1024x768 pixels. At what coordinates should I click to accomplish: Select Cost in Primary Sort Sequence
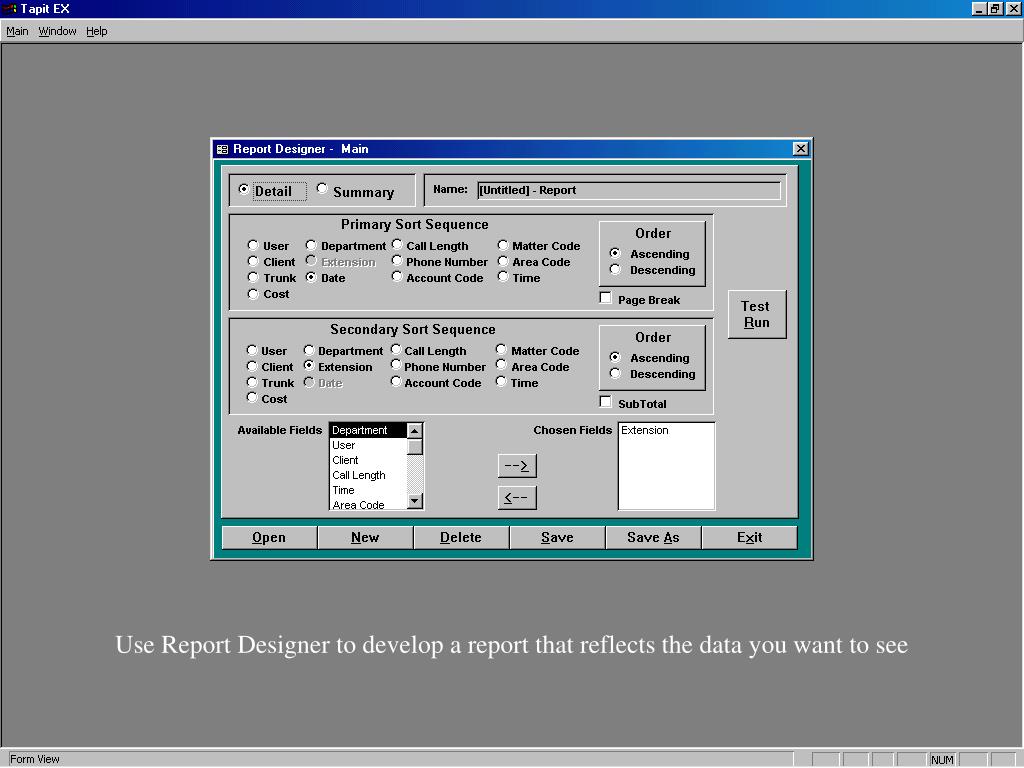coord(253,294)
